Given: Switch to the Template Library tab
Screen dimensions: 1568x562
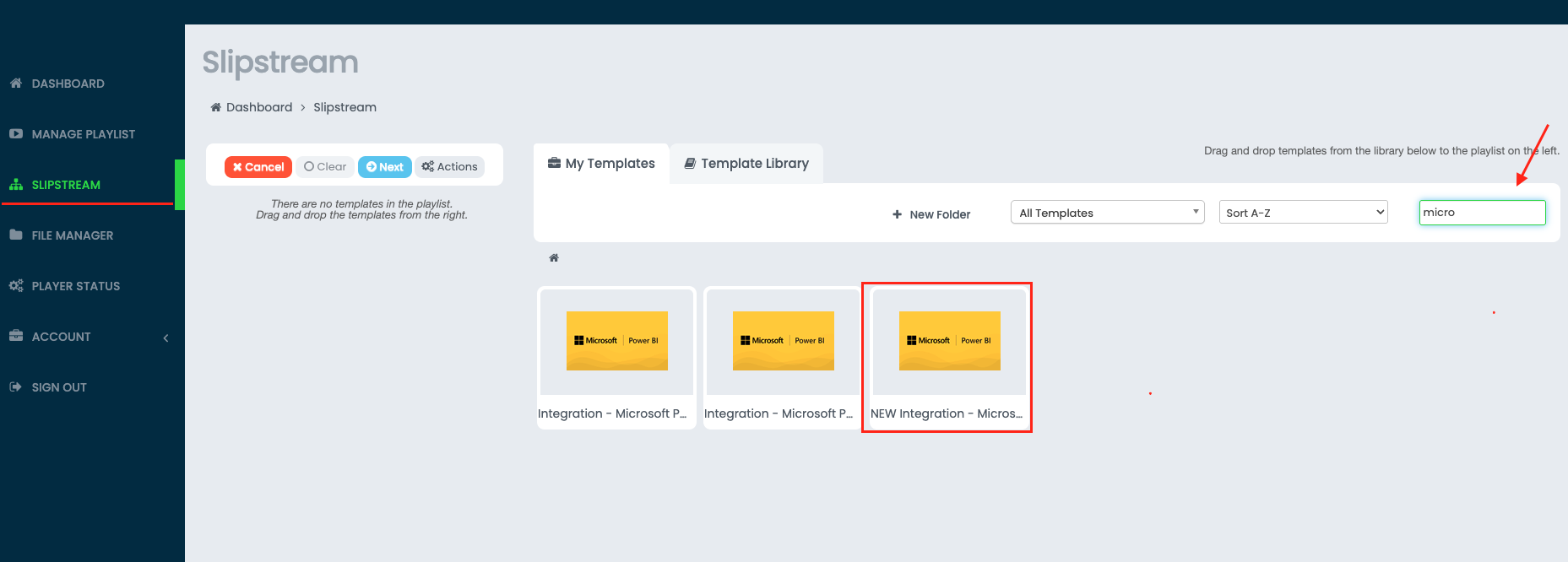Looking at the screenshot, I should click(746, 164).
